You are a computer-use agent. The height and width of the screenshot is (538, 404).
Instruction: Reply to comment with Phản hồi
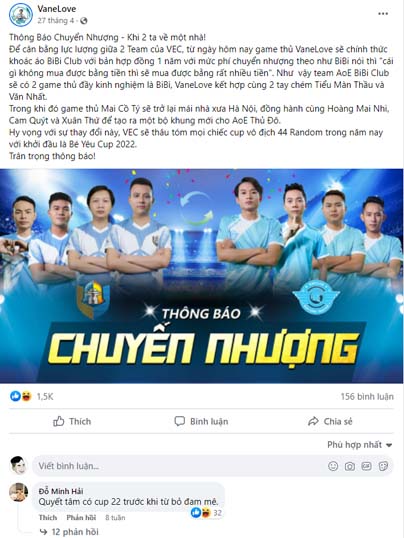[81, 517]
